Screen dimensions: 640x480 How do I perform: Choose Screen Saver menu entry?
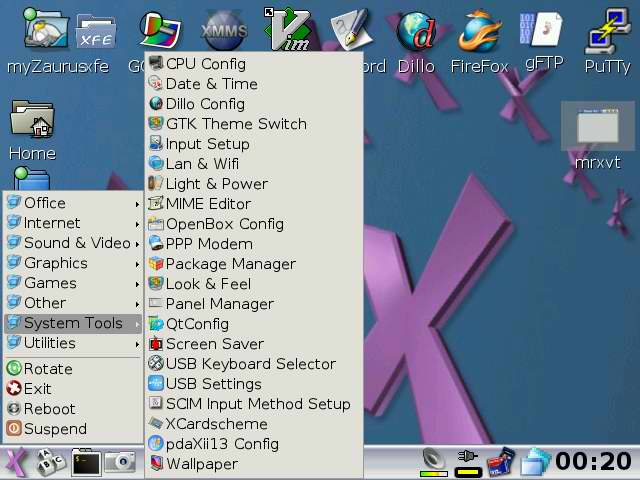pyautogui.click(x=214, y=344)
